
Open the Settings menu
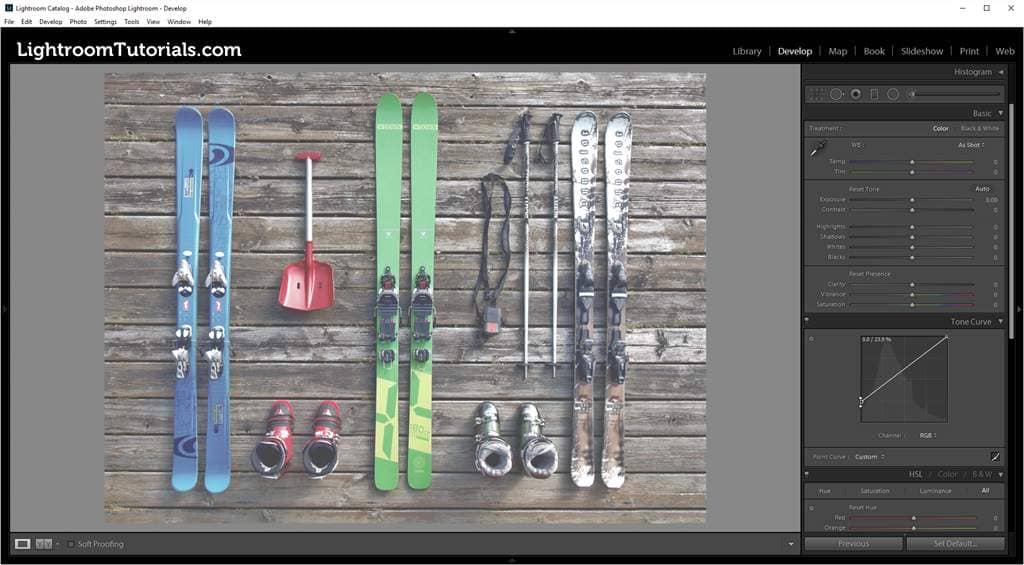coord(105,21)
